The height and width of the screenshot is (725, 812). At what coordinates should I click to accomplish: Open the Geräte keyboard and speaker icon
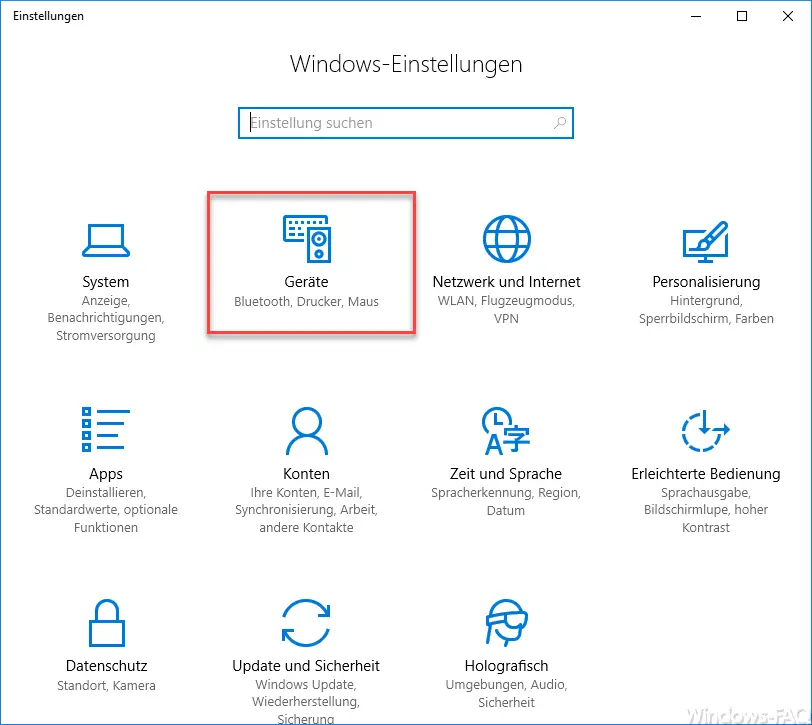307,239
